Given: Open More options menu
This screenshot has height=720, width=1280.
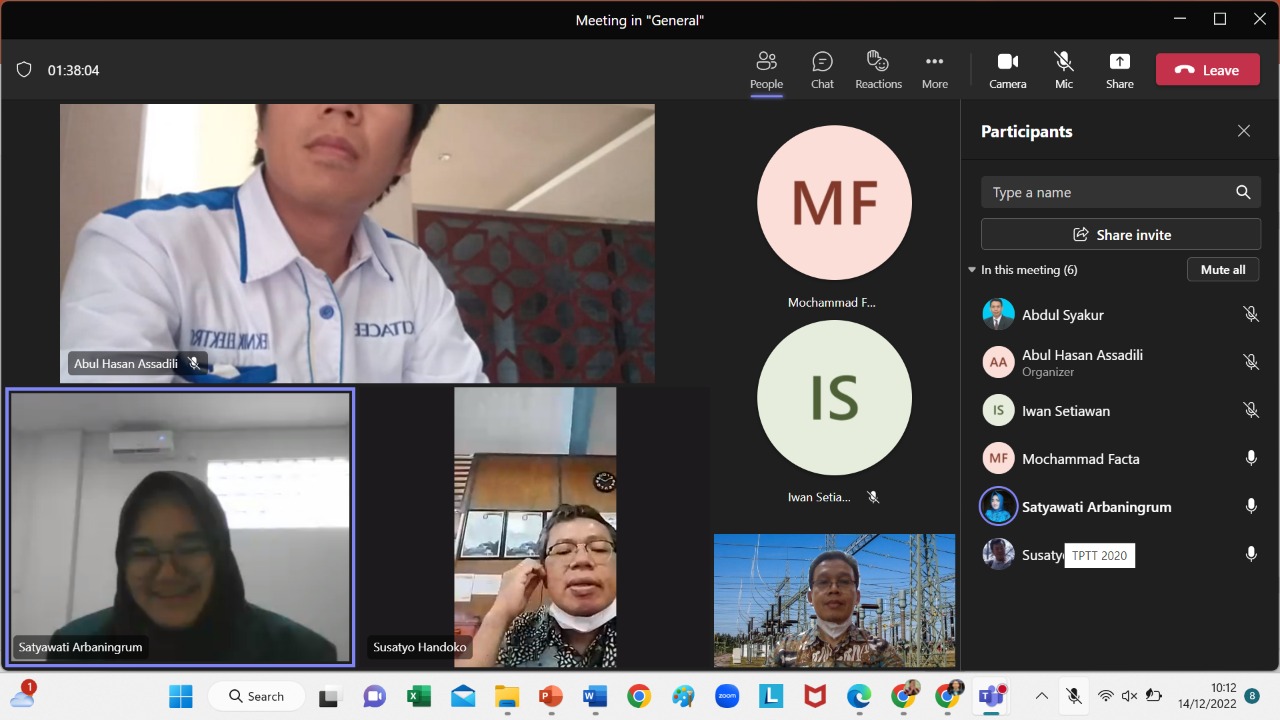Looking at the screenshot, I should tap(934, 70).
